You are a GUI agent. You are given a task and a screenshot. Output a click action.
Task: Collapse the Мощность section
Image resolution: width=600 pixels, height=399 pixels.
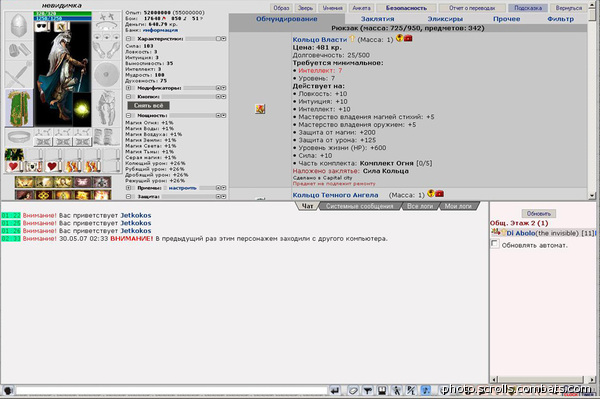tap(129, 116)
